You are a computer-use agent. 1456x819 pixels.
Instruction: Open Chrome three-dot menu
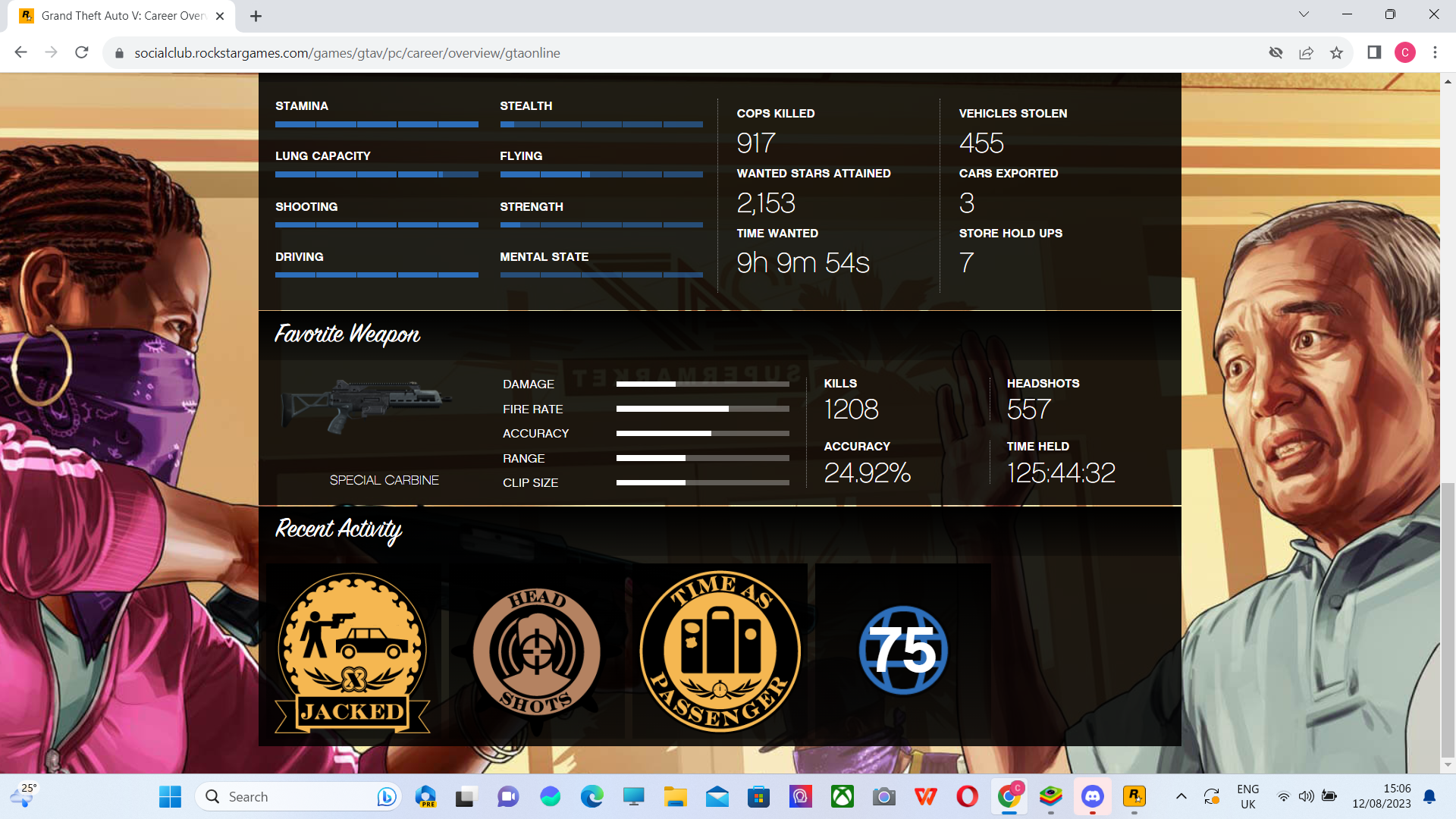coord(1435,53)
